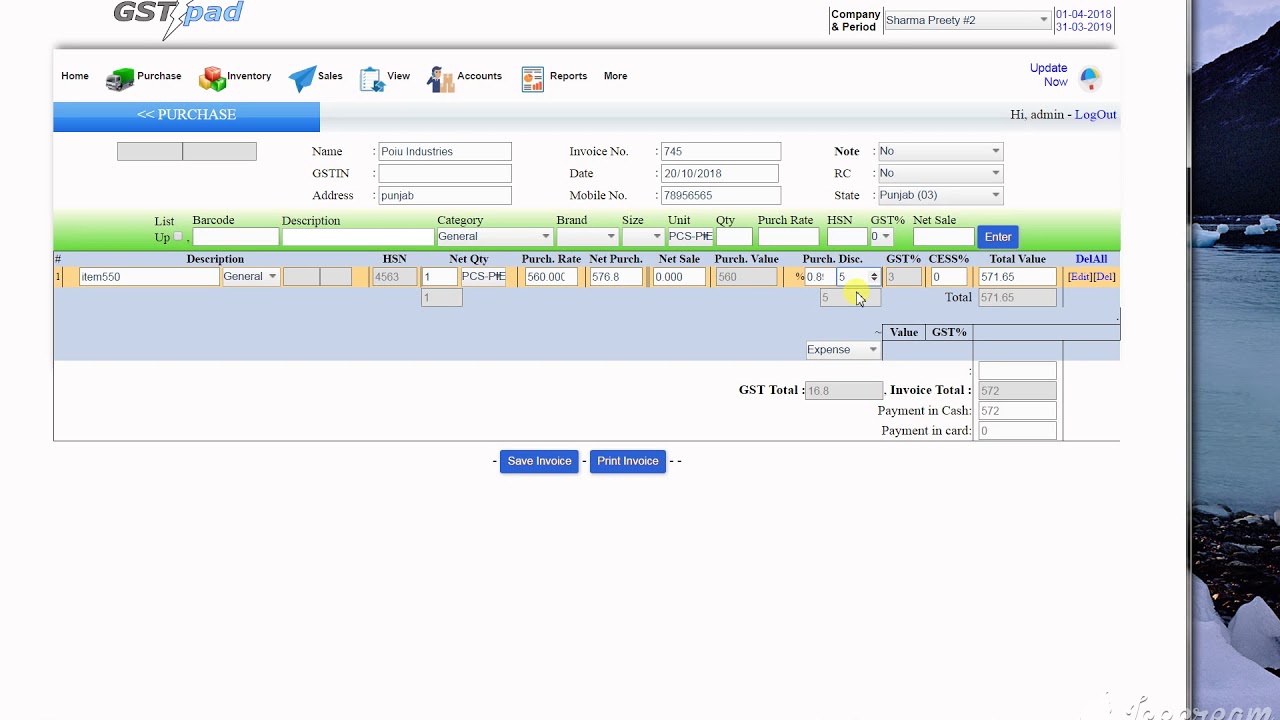This screenshot has width=1280, height=720.
Task: Click the [Edit] link in item550 row
Action: 1079,277
